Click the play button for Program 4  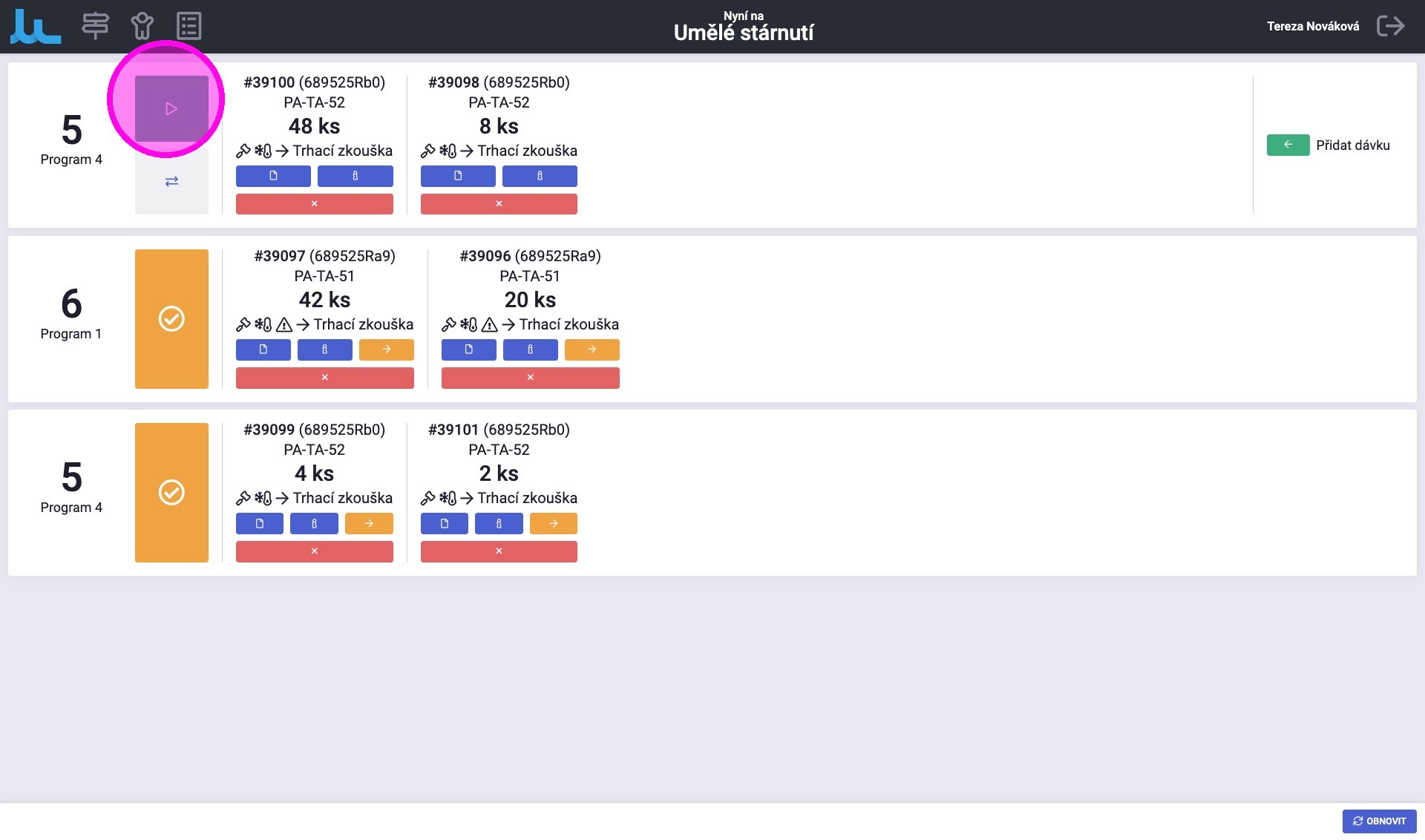(171, 108)
